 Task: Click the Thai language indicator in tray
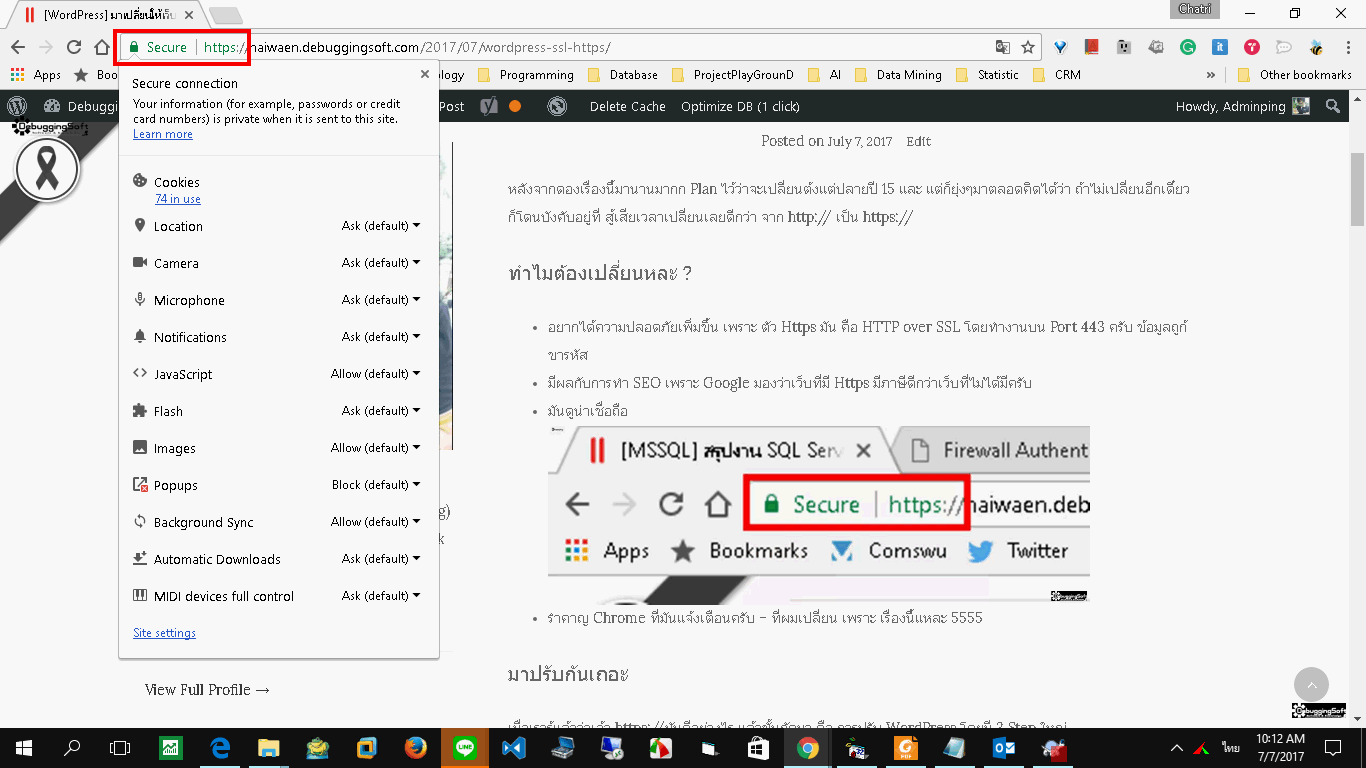pyautogui.click(x=1230, y=748)
